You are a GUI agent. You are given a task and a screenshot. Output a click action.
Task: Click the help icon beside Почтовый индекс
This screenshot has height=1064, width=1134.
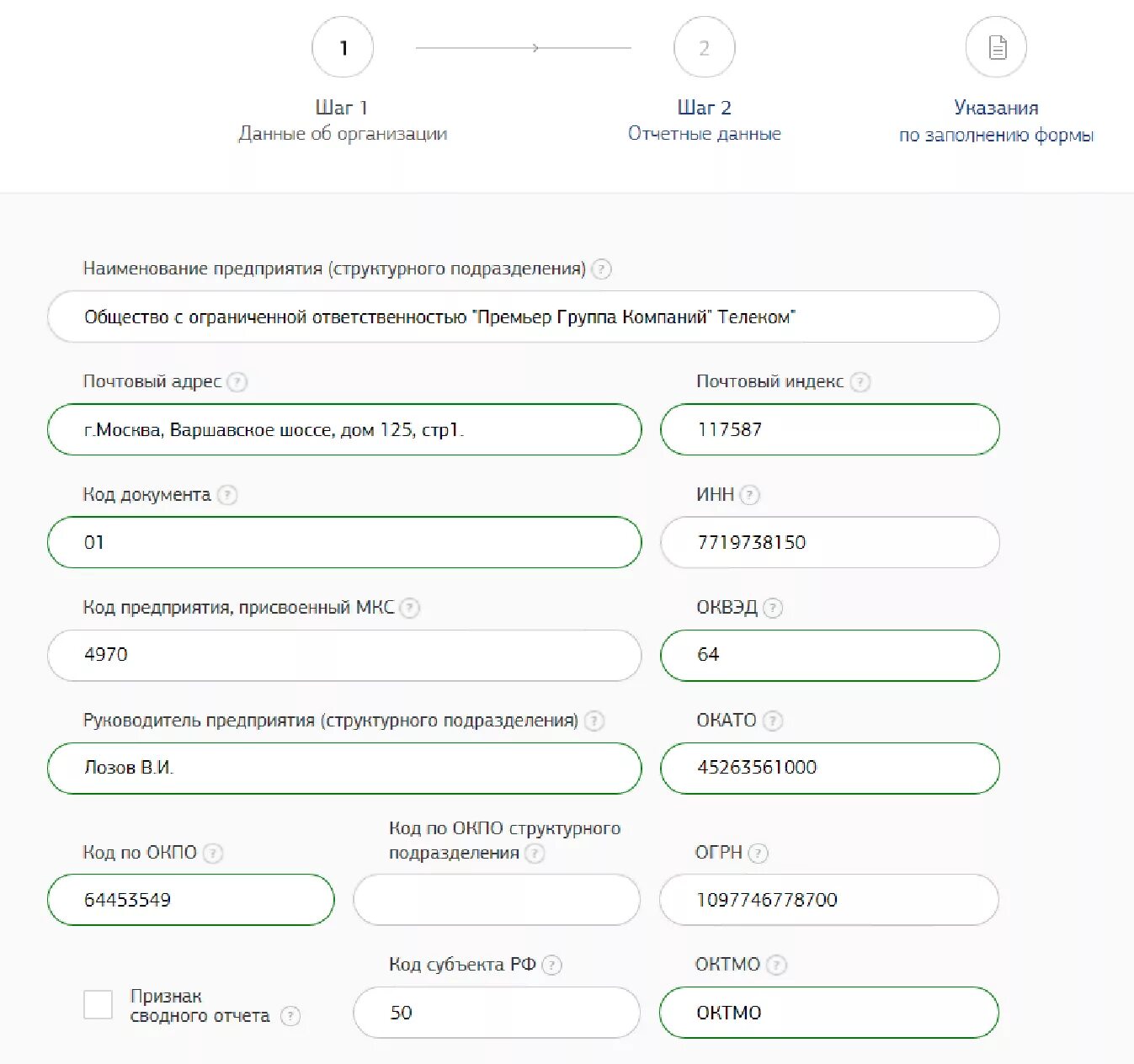[860, 382]
